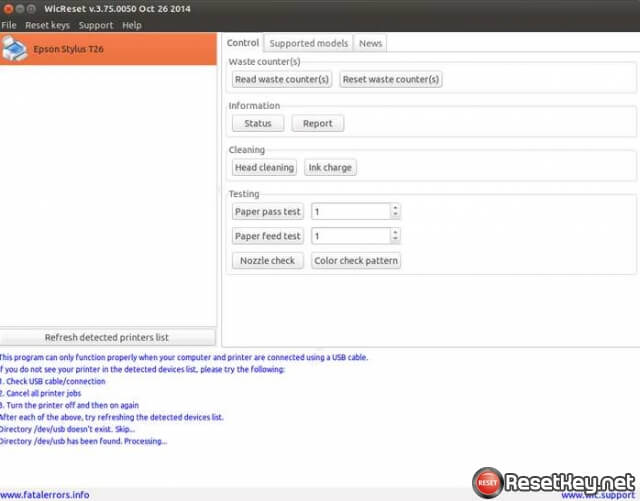Increase the Paper feed test count

pos(395,232)
